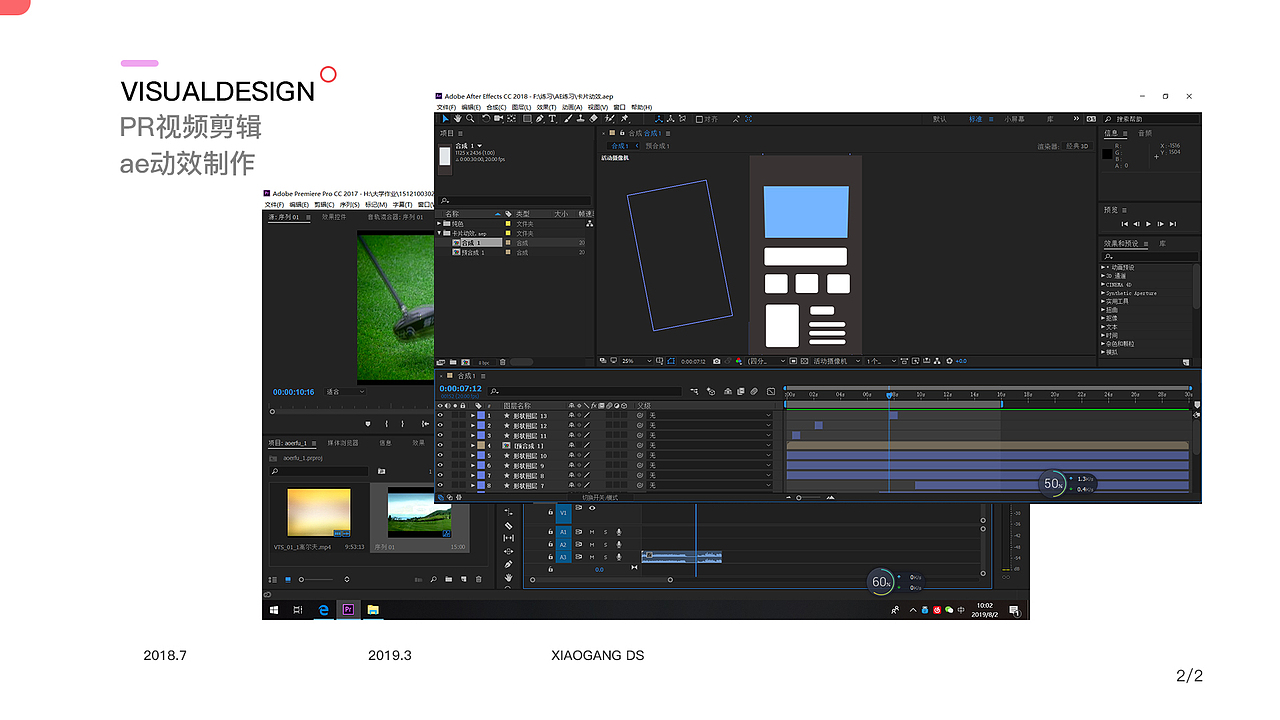1280x720 pixels.
Task: Select the 标准 workspace in After Effects
Action: [x=975, y=119]
